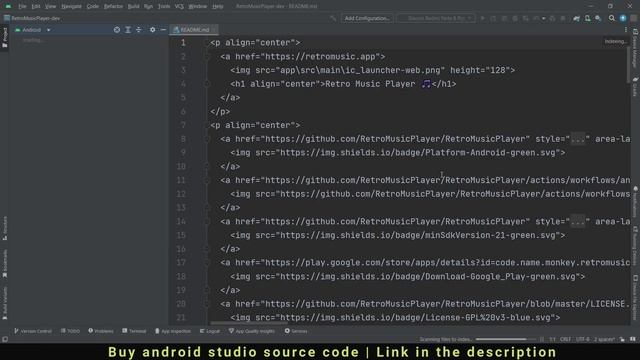Open the Structure side tab
Image resolution: width=640 pixels, height=360 pixels.
click(5, 229)
